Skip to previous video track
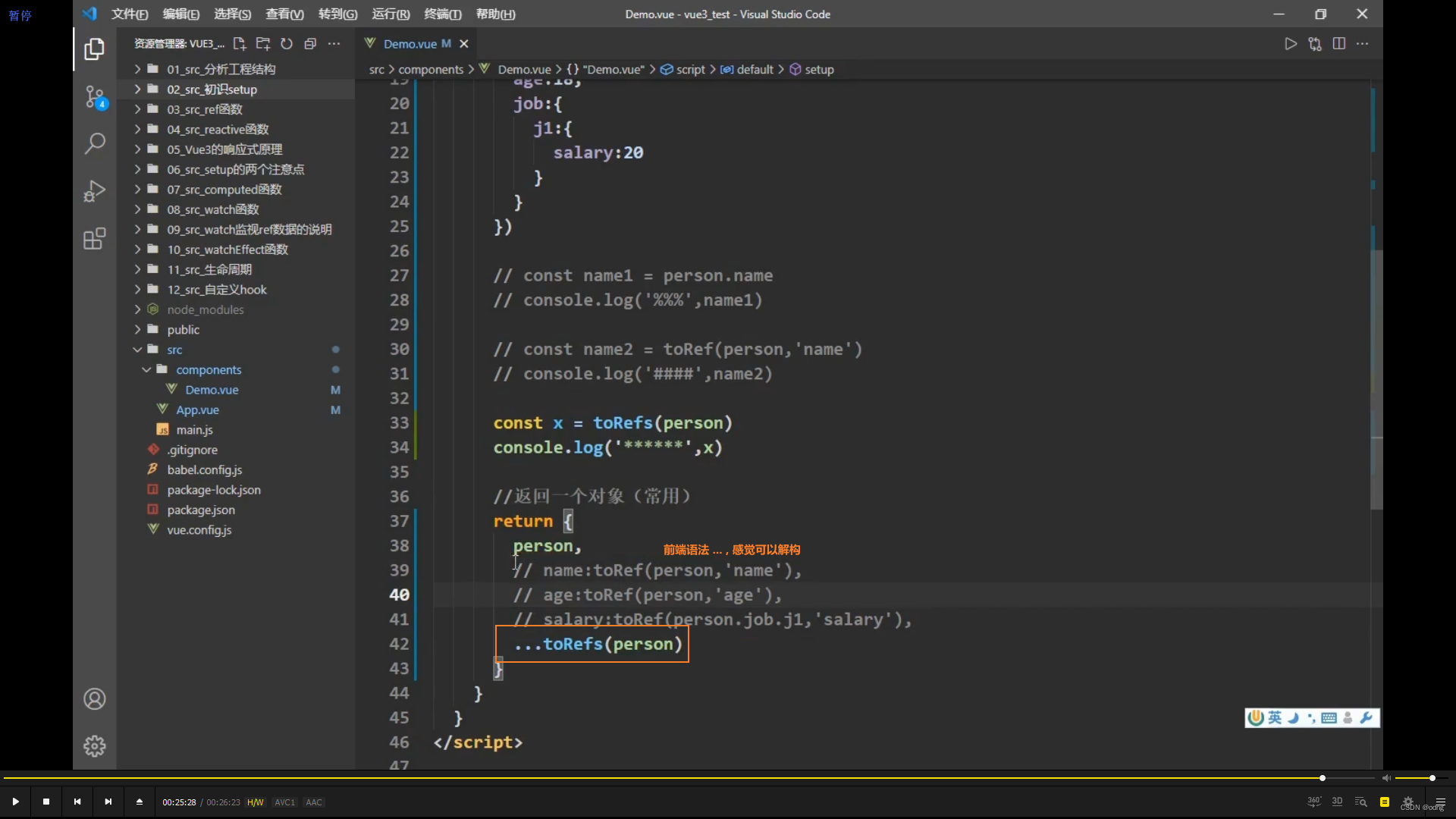Screen dimensions: 1456x819 point(77,802)
